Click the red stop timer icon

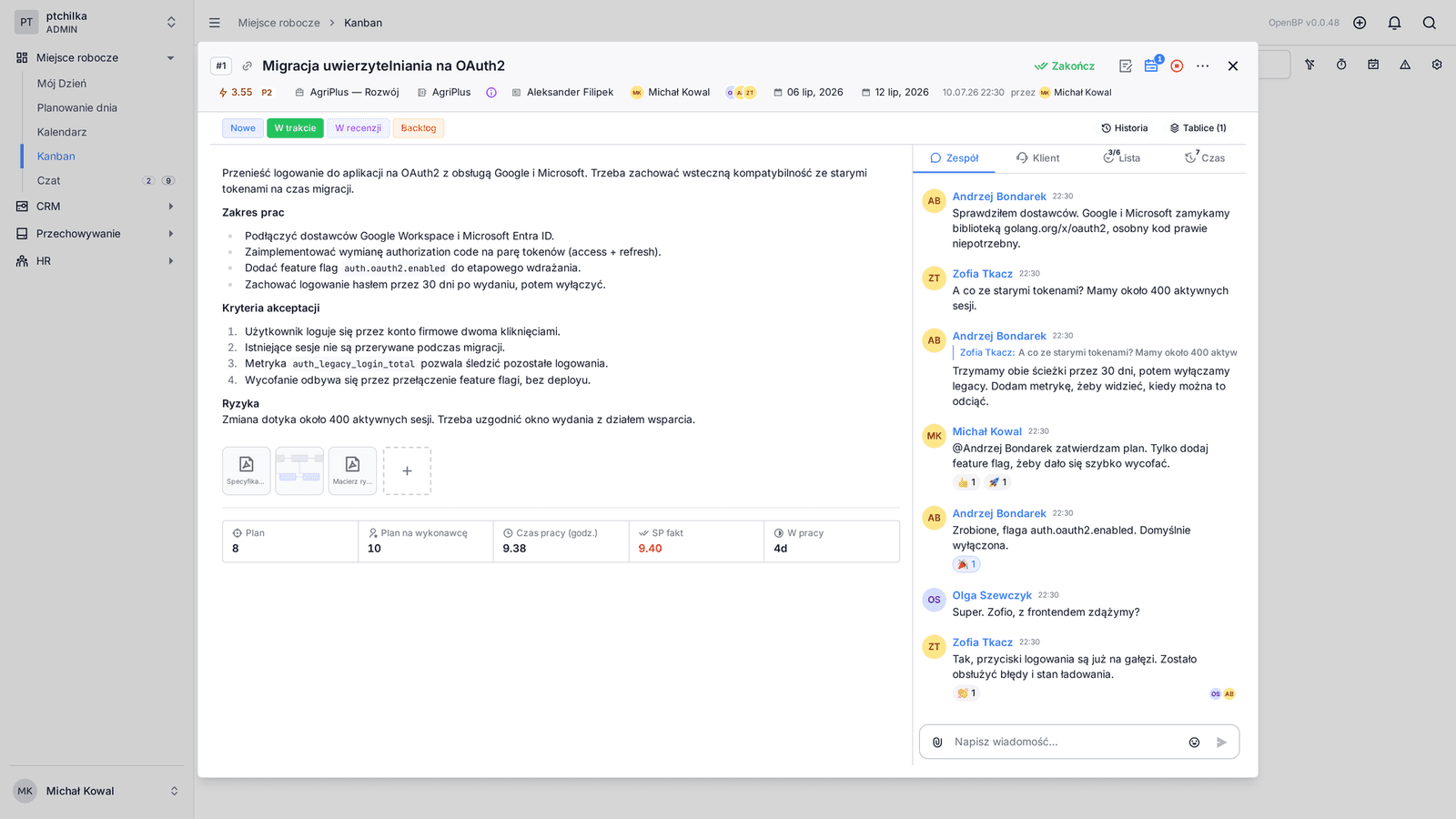(1177, 66)
